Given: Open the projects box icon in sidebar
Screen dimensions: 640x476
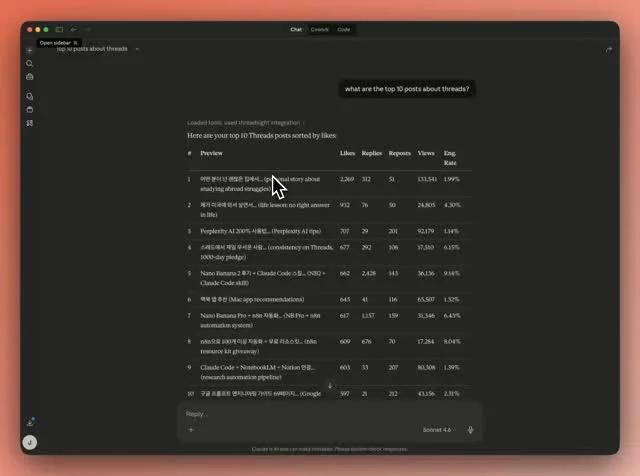Looking at the screenshot, I should tap(29, 109).
